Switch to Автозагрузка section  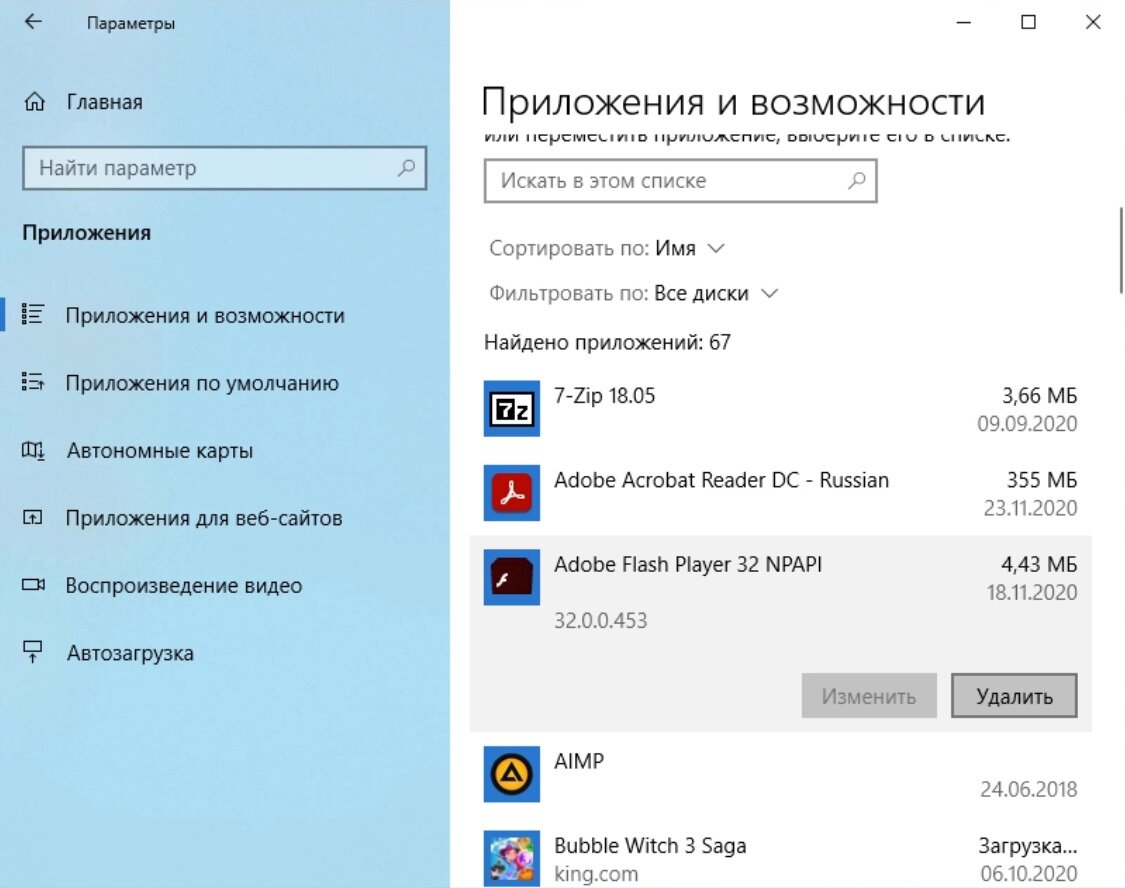click(x=130, y=653)
